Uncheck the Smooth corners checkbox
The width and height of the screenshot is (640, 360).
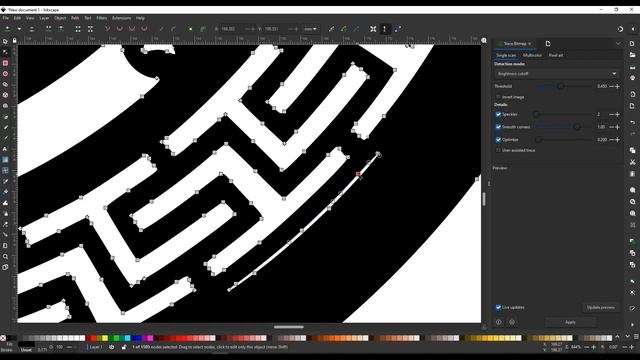[x=498, y=127]
